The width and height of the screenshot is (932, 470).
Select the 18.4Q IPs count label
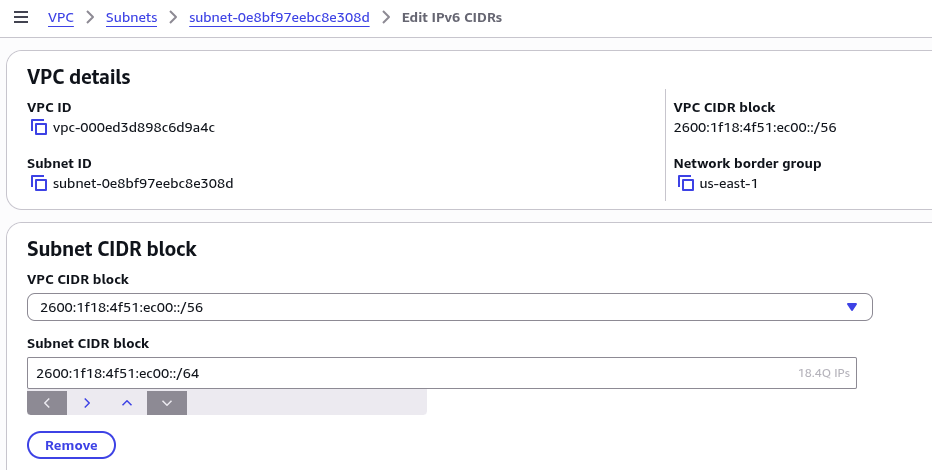pyautogui.click(x=823, y=373)
